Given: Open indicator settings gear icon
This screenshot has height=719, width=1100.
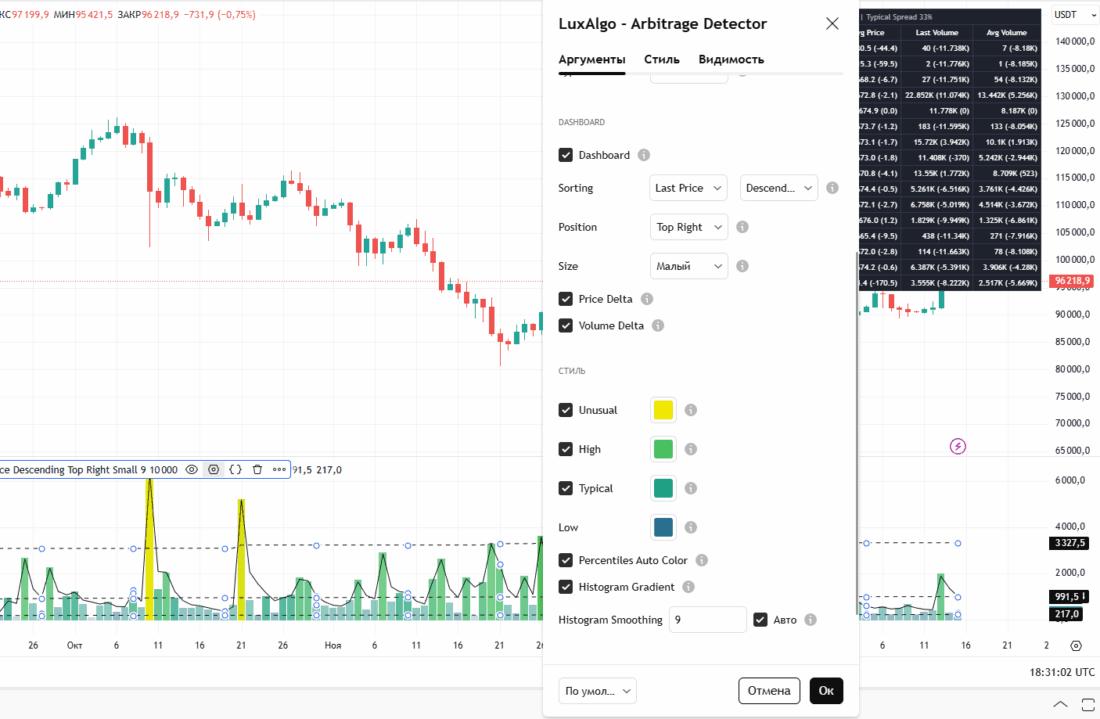Looking at the screenshot, I should point(213,470).
